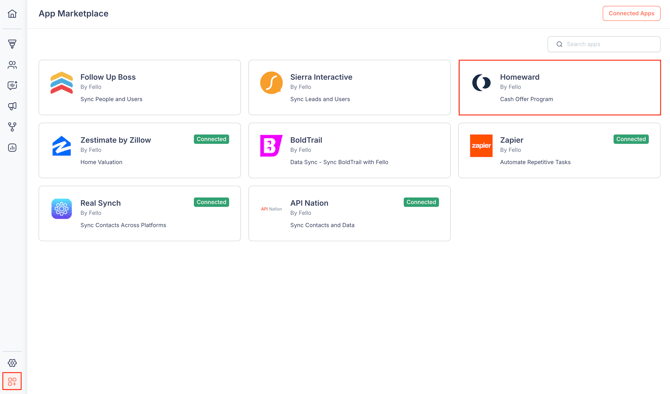Click 'Cash Offer Program' text
Viewport: 670px width, 394px height.
tap(526, 99)
